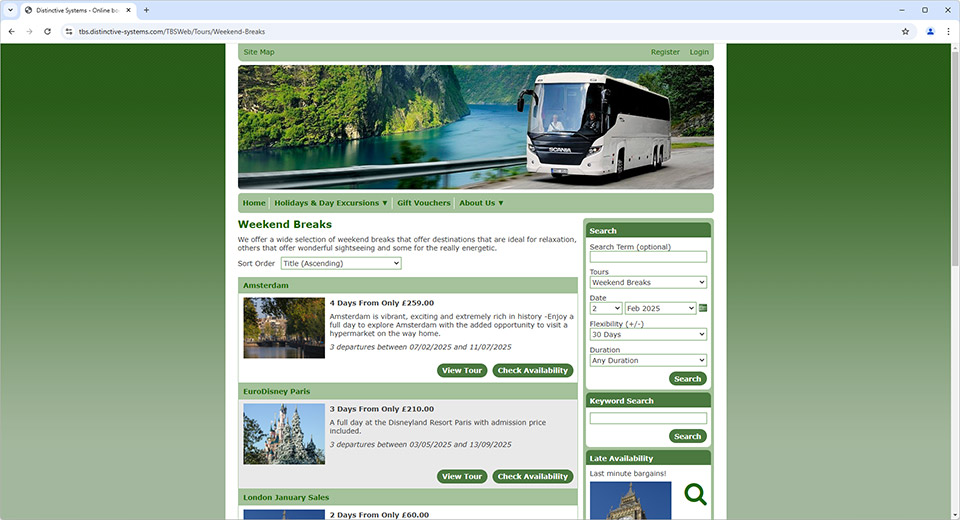
Task: Minimize the Chrome window
Action: [902, 10]
